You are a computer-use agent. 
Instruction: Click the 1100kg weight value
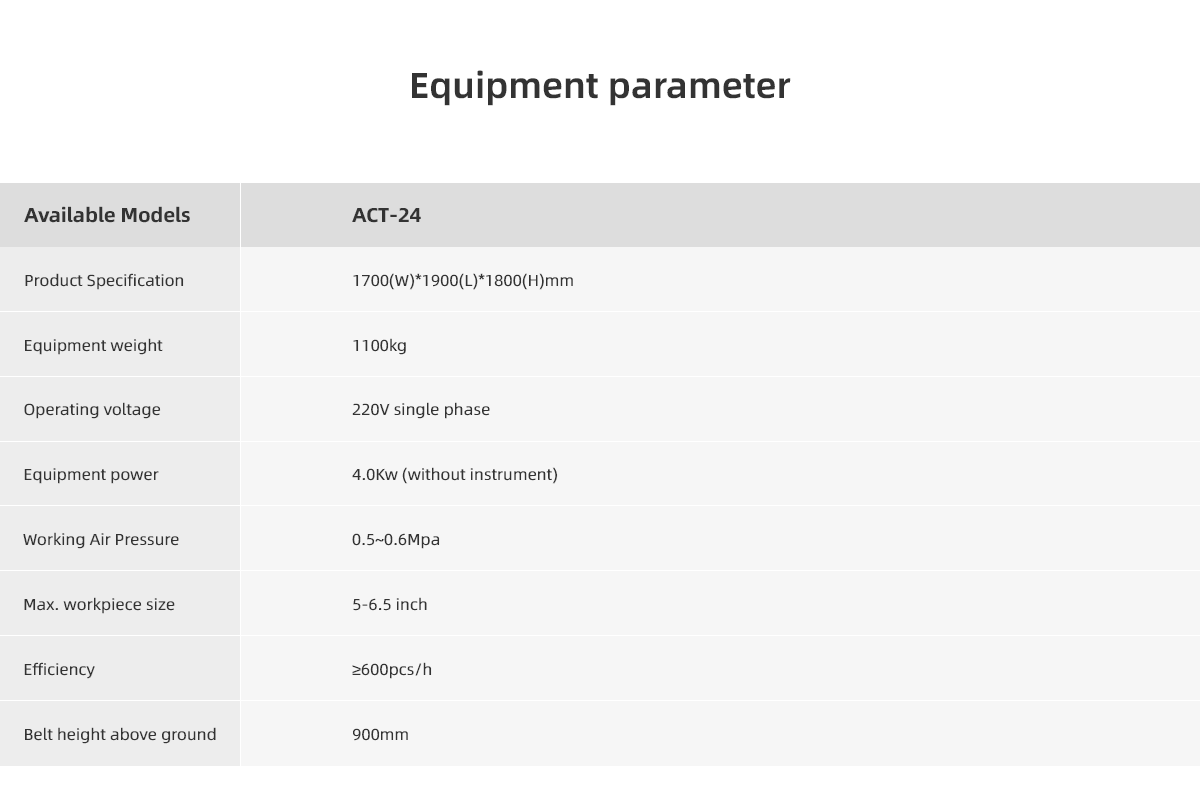379,345
